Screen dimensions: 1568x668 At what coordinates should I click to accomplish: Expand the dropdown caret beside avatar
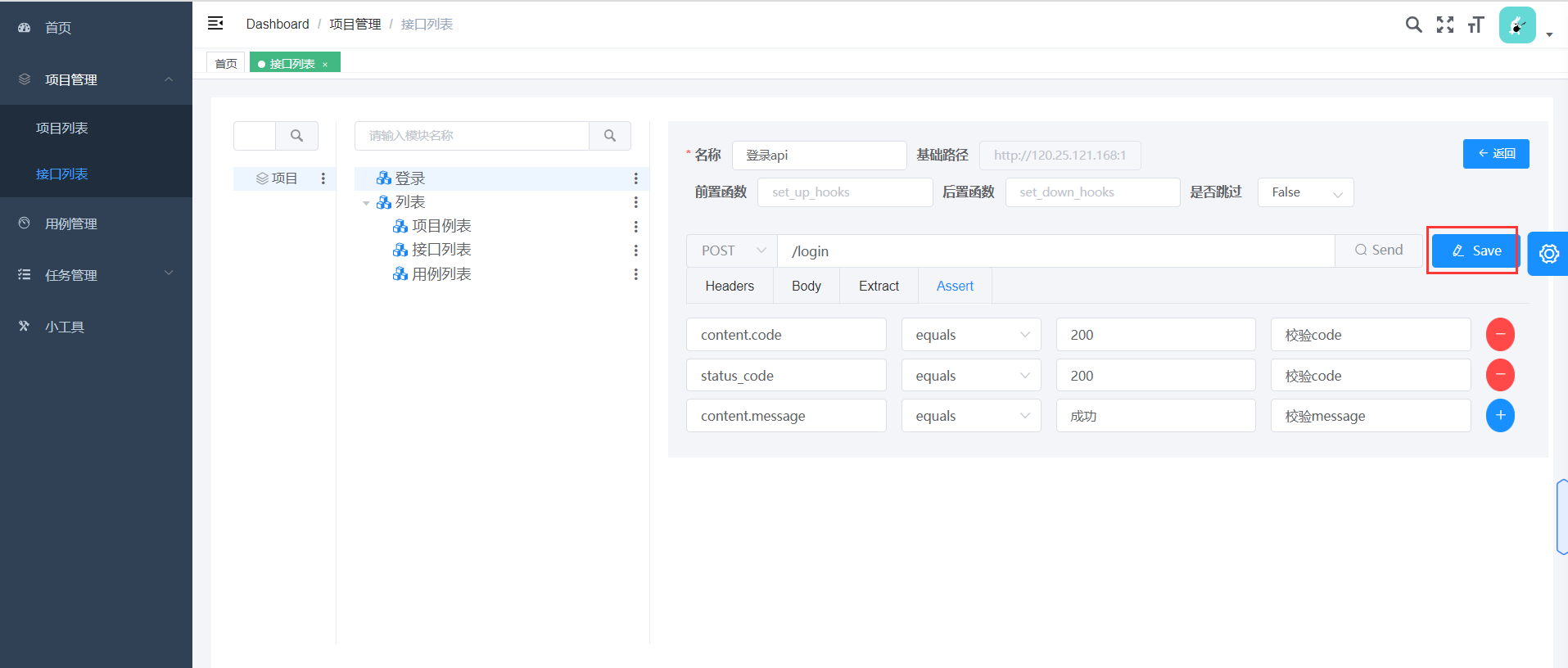pos(1549,34)
